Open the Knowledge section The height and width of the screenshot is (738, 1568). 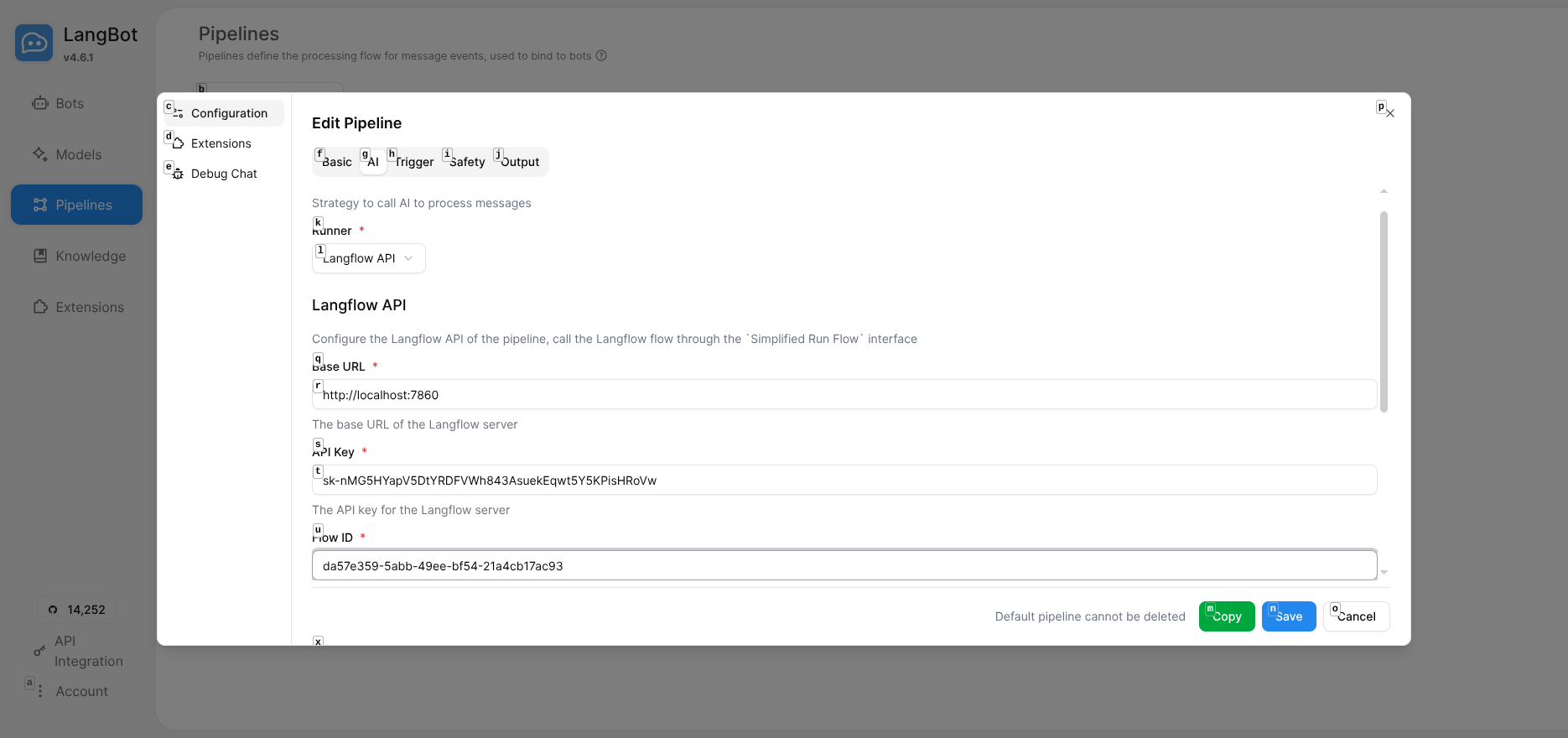pyautogui.click(x=90, y=256)
